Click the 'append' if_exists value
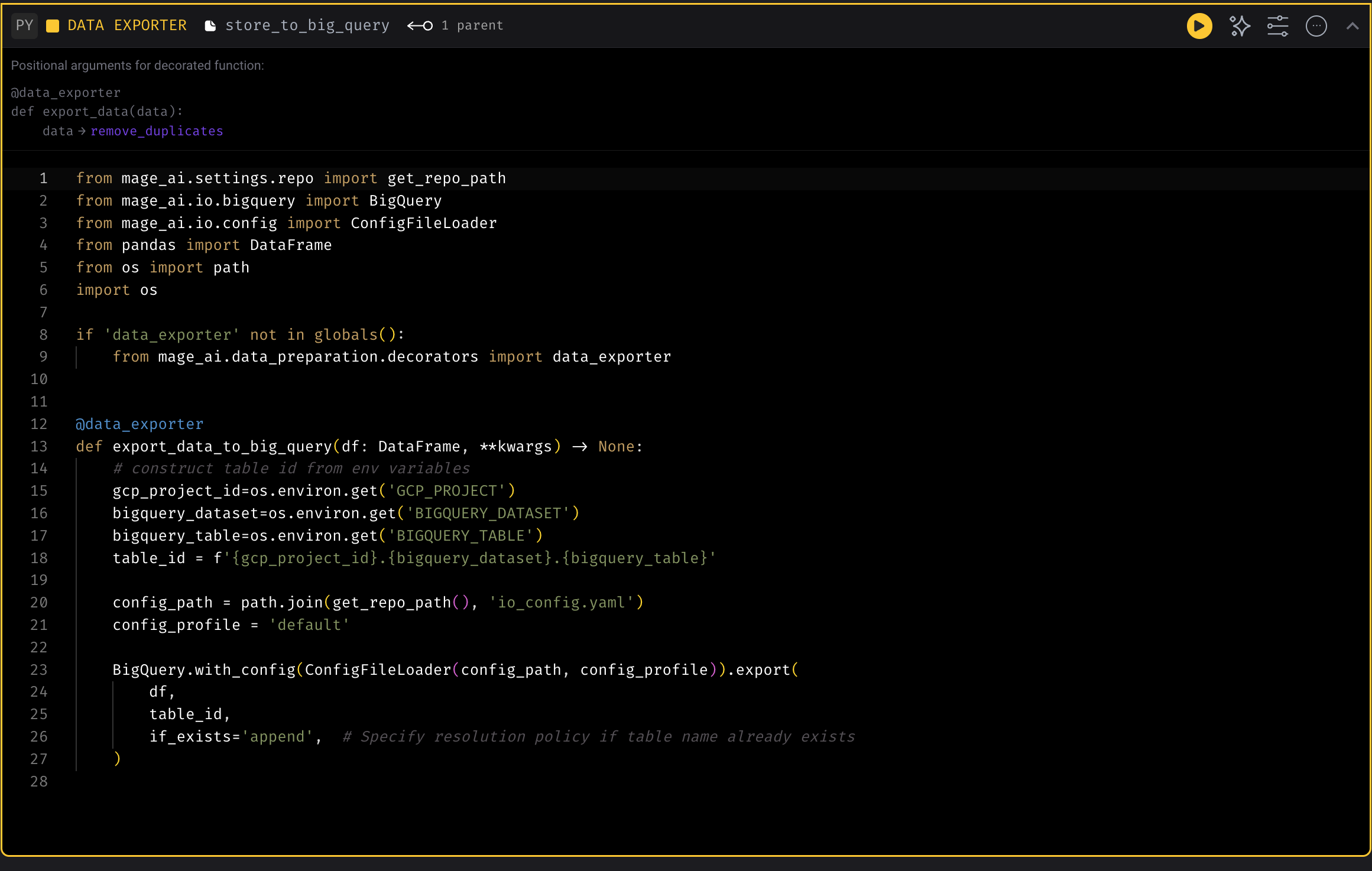The height and width of the screenshot is (871, 1372). pos(277,737)
